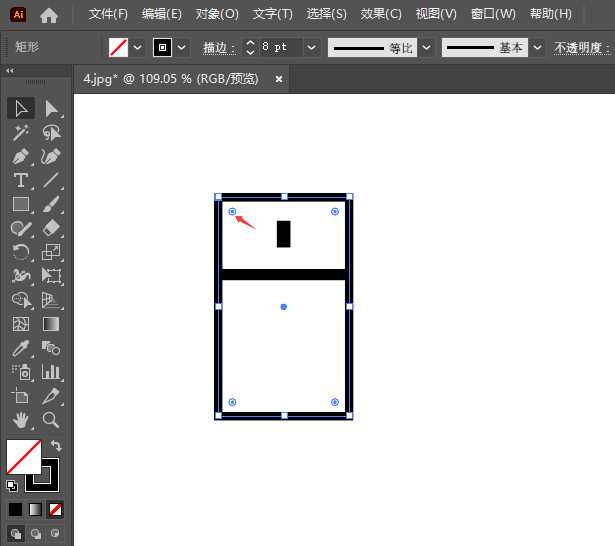Viewport: 615px width, 546px height.
Task: Select the Width/Warp tool
Action: (x=21, y=276)
